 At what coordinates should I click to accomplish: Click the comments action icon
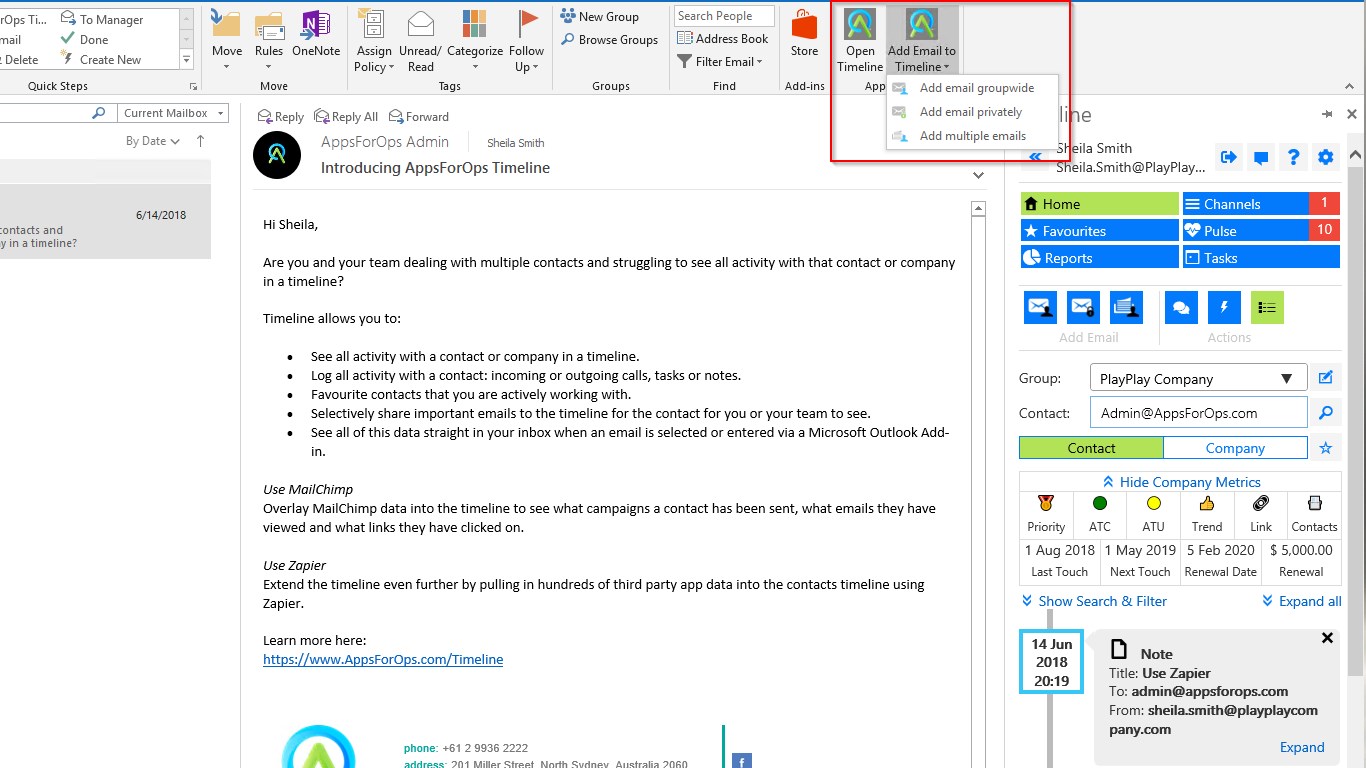click(1181, 308)
